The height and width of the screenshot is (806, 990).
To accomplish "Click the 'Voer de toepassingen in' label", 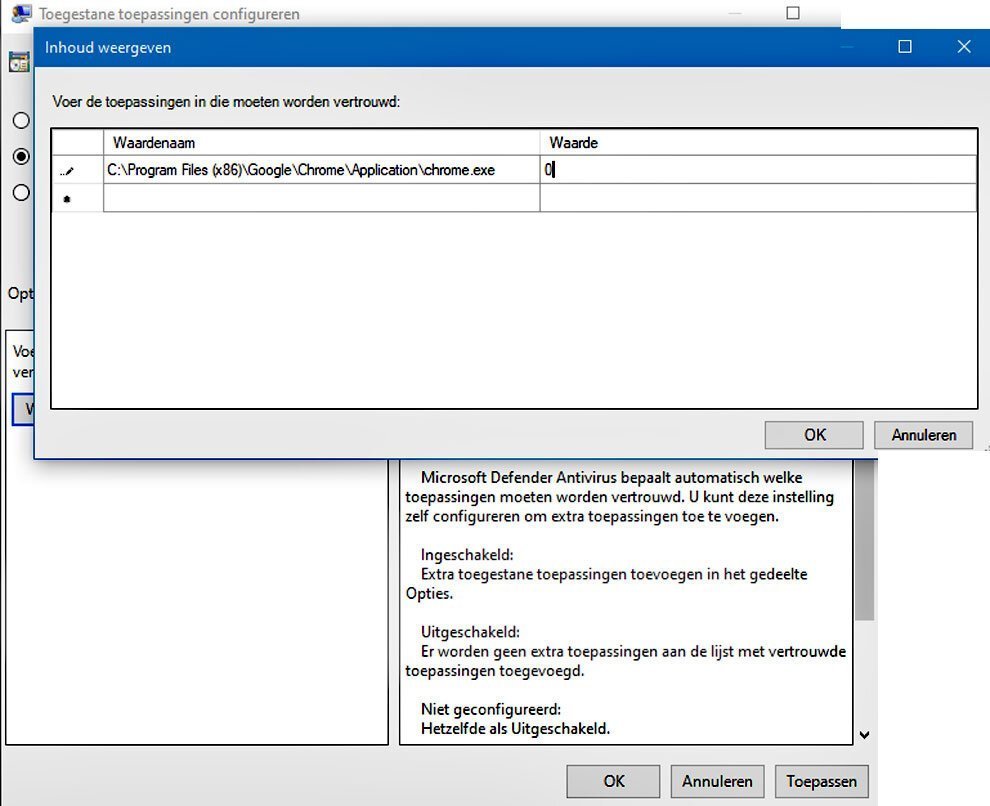I will point(226,102).
